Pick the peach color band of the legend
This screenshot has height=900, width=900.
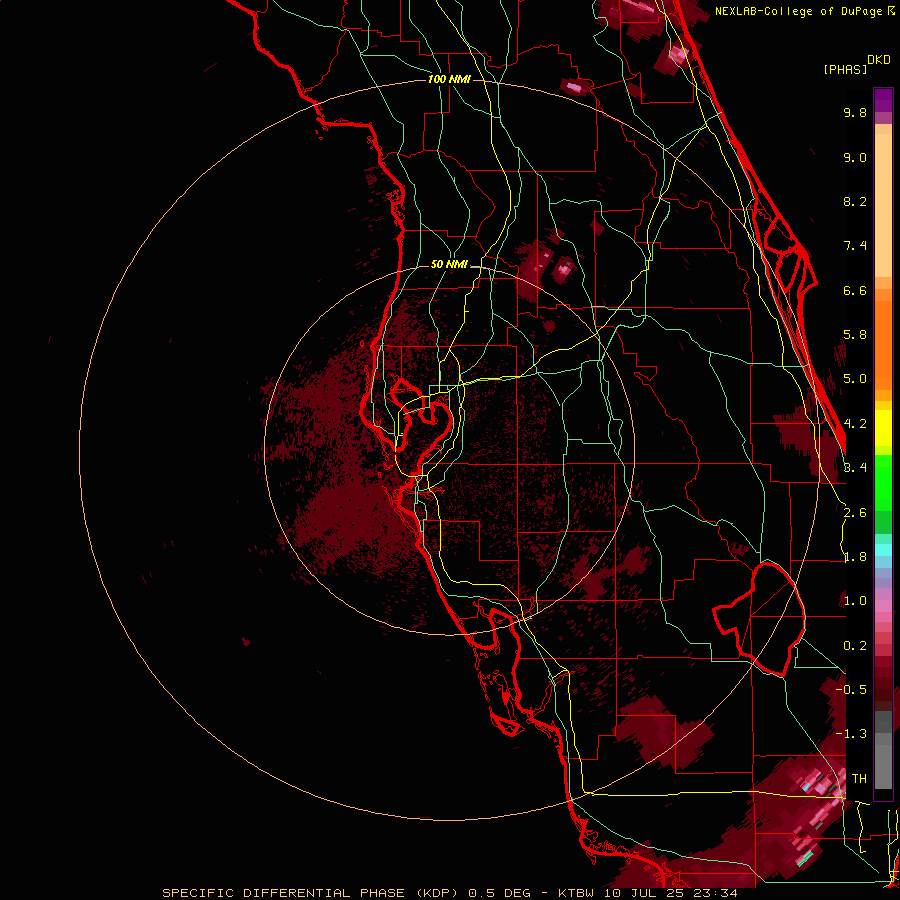click(883, 201)
